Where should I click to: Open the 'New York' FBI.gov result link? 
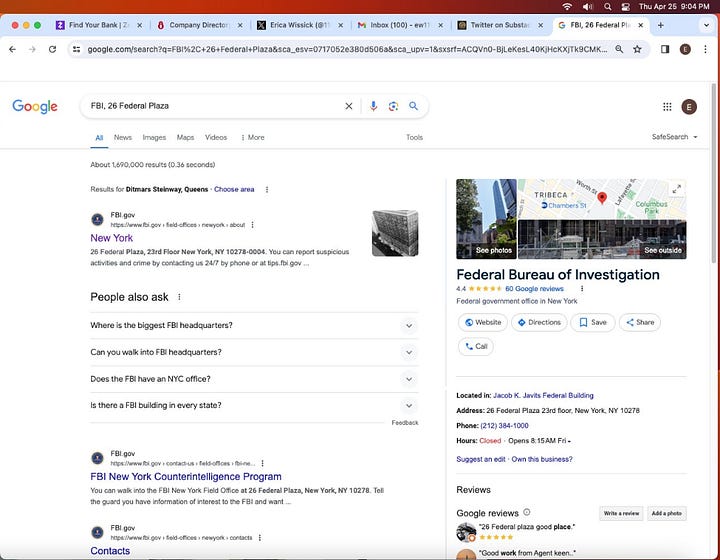coord(112,238)
